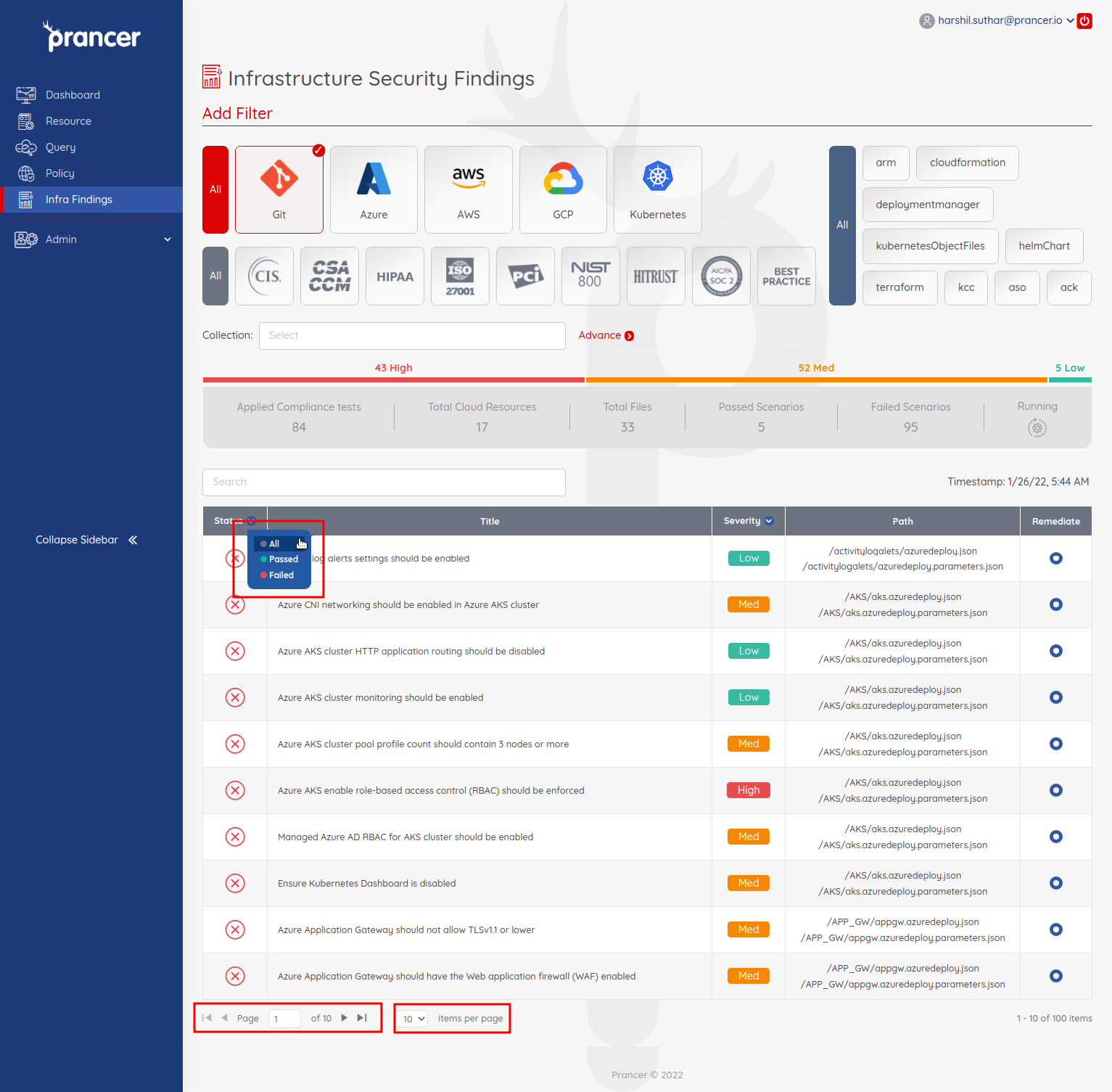The width and height of the screenshot is (1112, 1092).
Task: Filter findings by AWS provider
Action: (469, 189)
